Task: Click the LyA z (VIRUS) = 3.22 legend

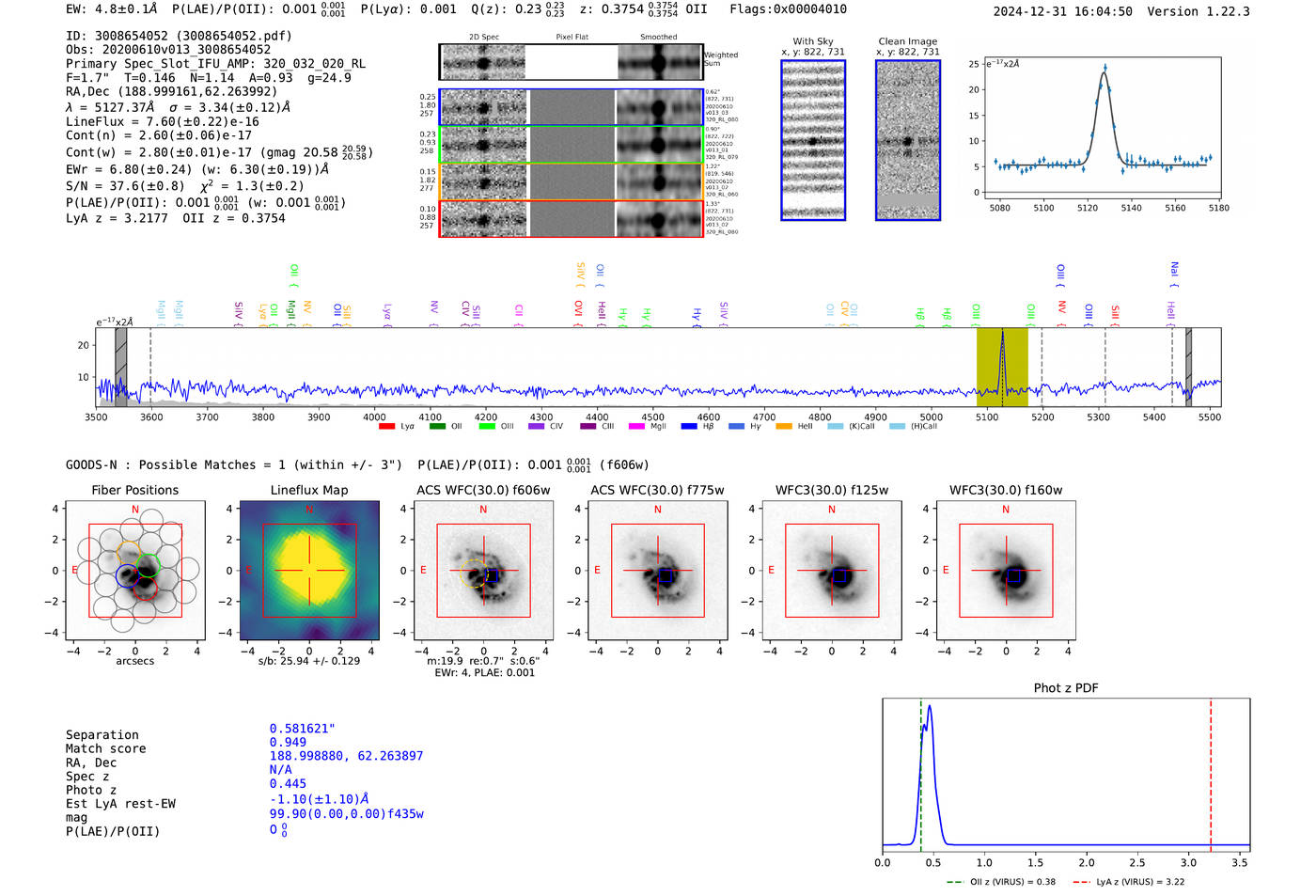Action: click(1128, 882)
